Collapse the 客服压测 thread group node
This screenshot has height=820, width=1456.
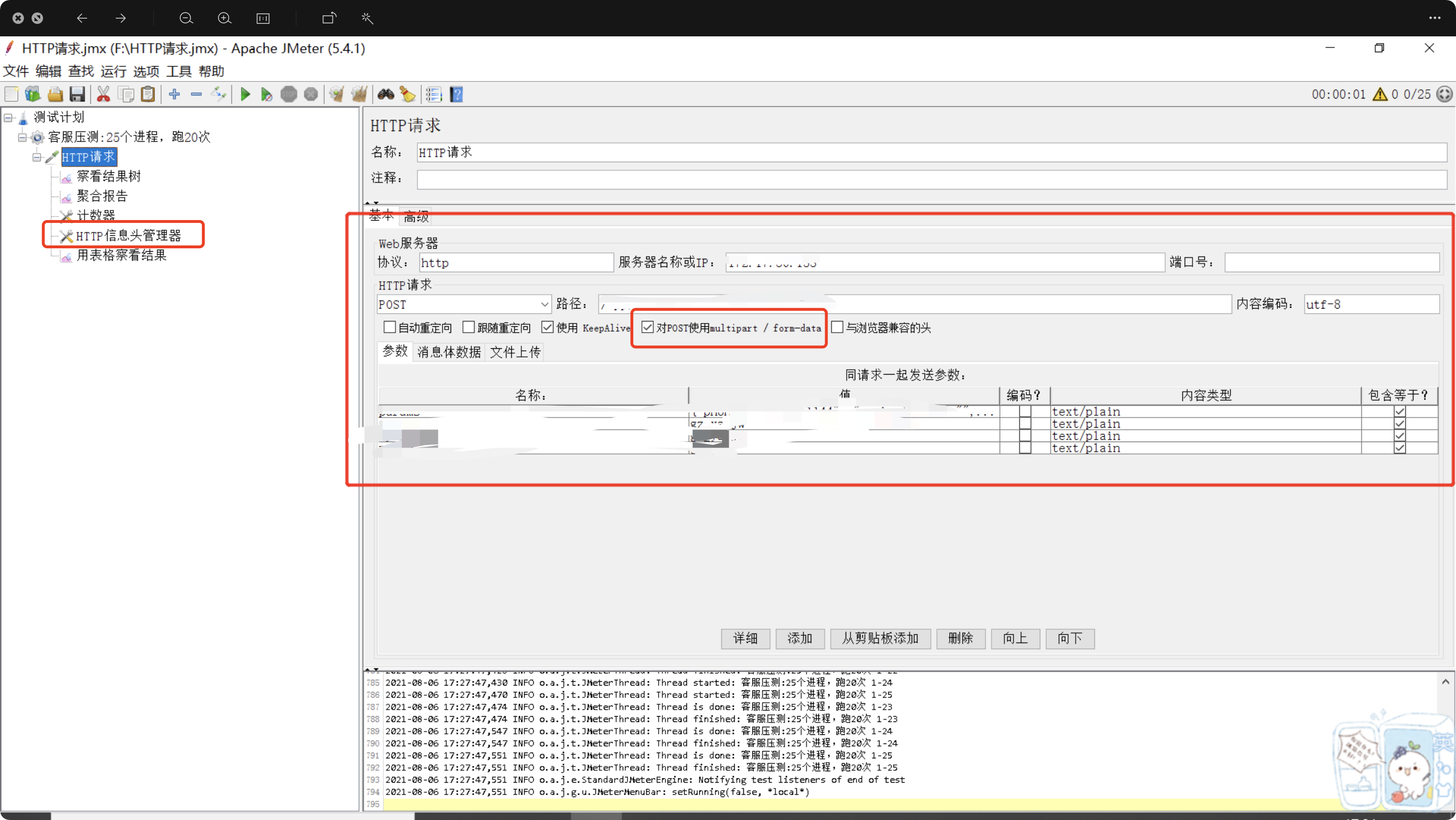(22, 137)
